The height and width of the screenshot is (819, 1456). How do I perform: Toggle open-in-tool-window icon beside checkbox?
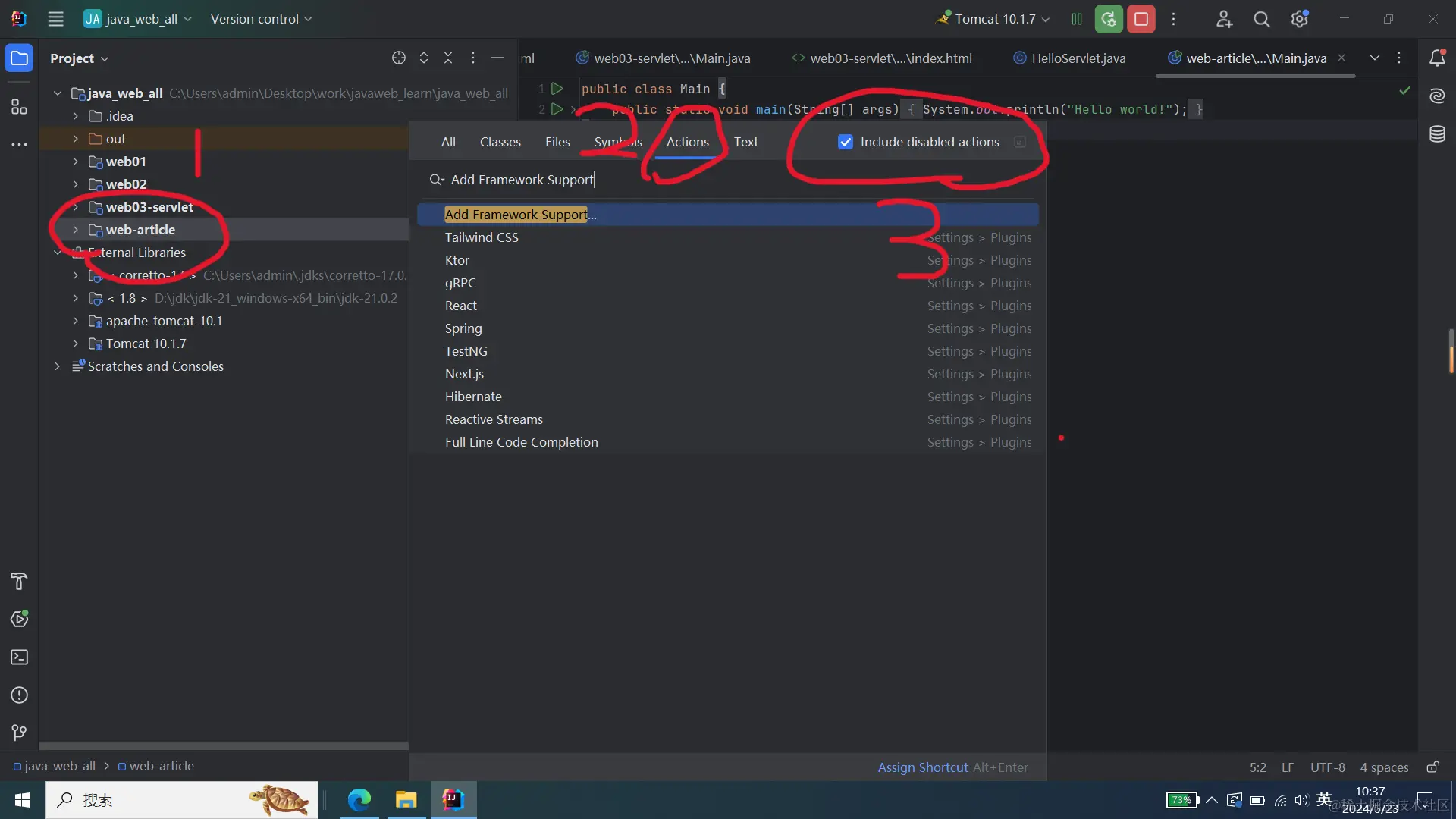click(1020, 142)
